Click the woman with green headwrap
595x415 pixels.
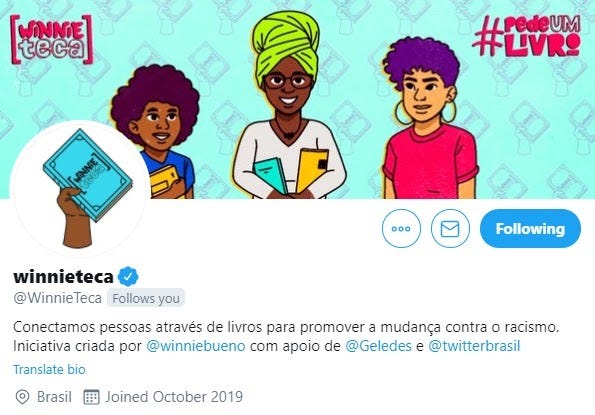click(288, 106)
